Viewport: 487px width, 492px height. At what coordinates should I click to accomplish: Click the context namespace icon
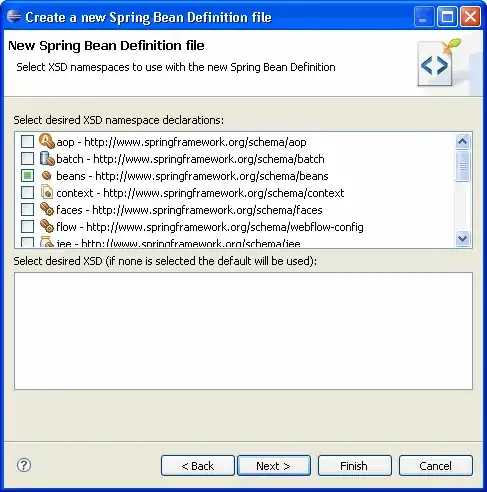pos(47,192)
